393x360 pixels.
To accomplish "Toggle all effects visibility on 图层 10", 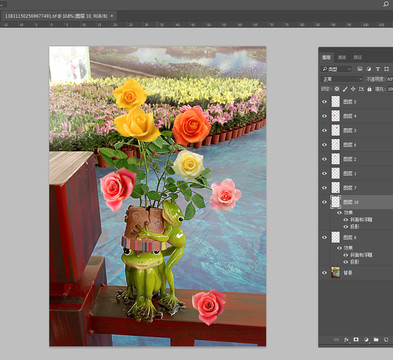I will pyautogui.click(x=339, y=213).
